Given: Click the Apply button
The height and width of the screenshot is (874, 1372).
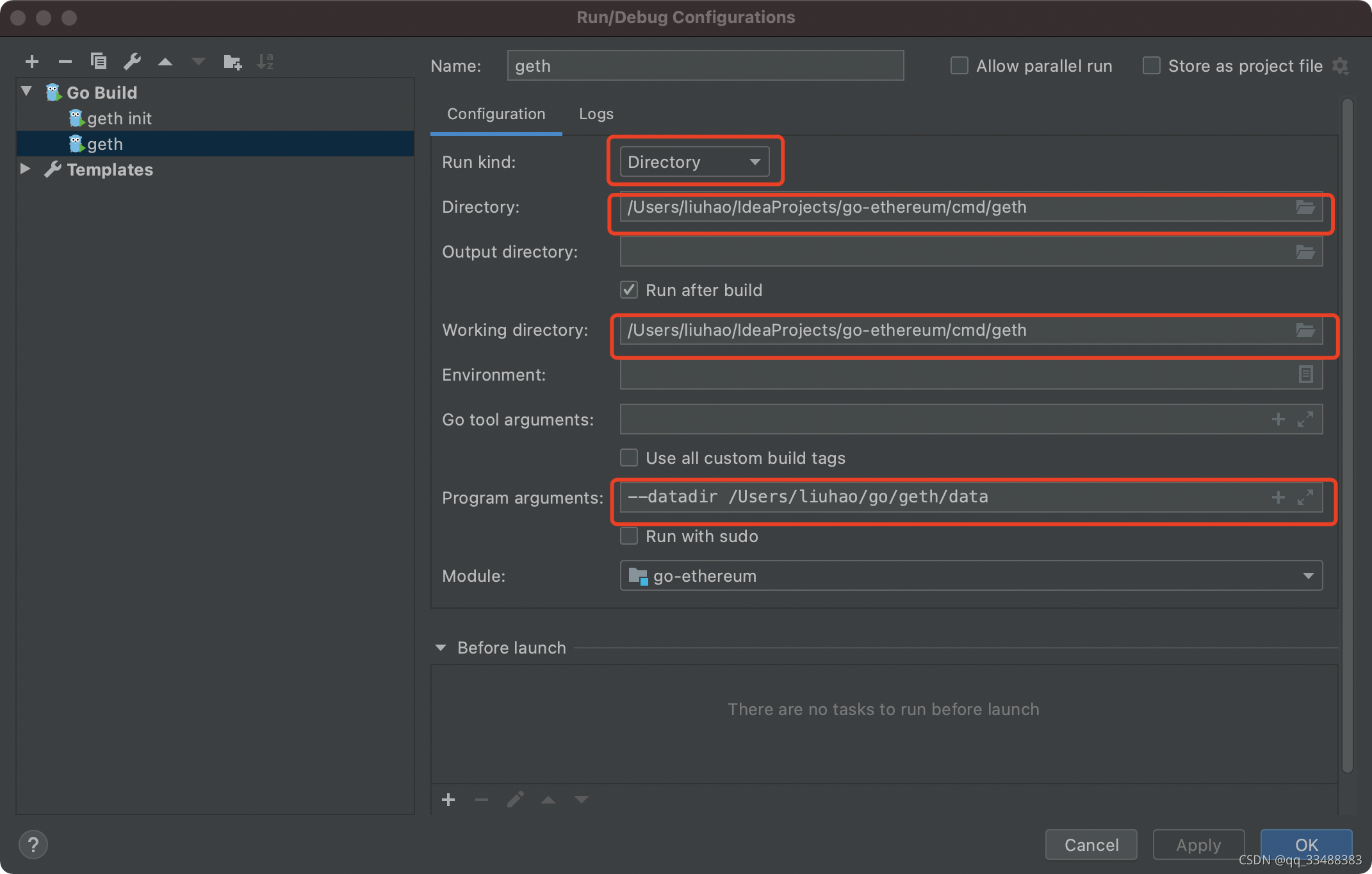Looking at the screenshot, I should [1198, 845].
